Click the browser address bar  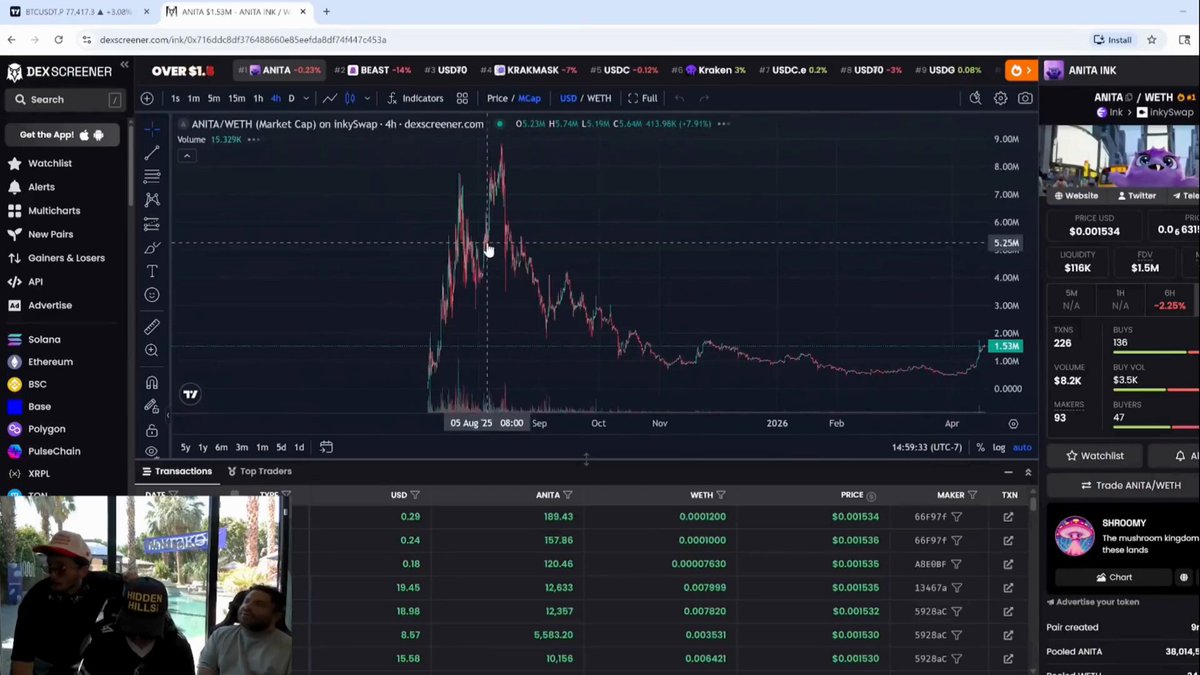point(580,40)
